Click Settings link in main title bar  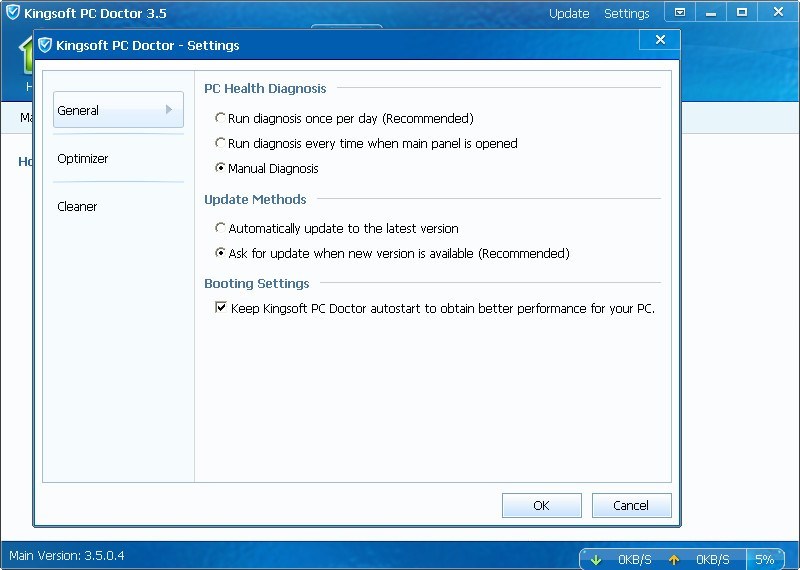tap(627, 13)
